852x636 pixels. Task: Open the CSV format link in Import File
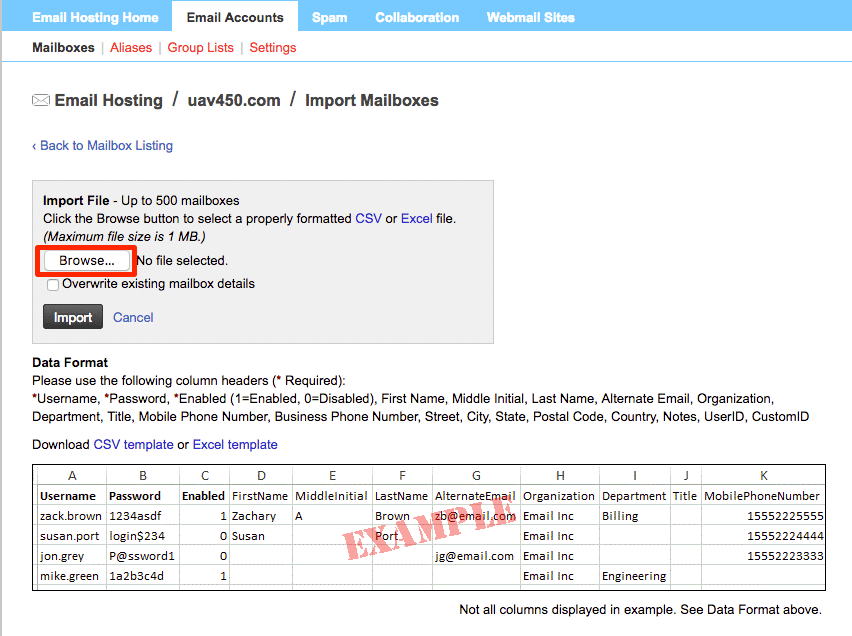pos(368,218)
